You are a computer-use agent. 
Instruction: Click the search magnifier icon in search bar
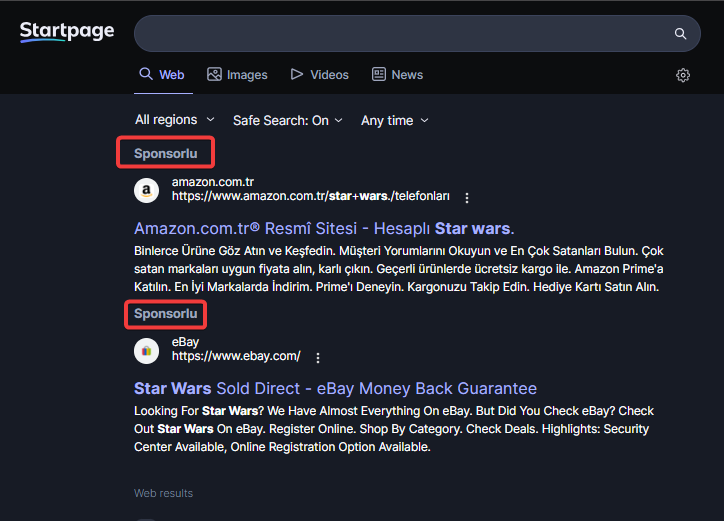click(x=680, y=34)
